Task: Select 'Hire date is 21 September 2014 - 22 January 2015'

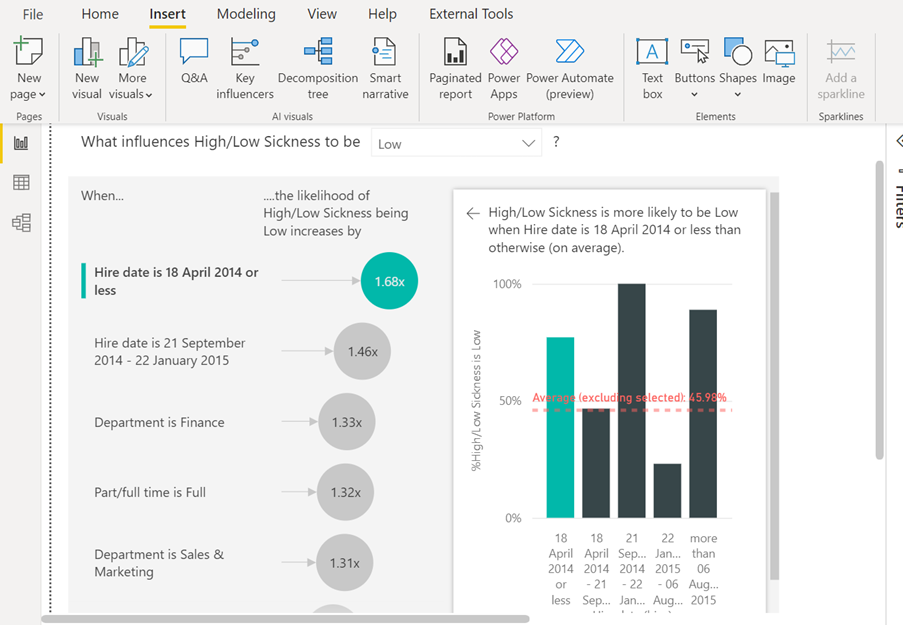Action: point(170,351)
